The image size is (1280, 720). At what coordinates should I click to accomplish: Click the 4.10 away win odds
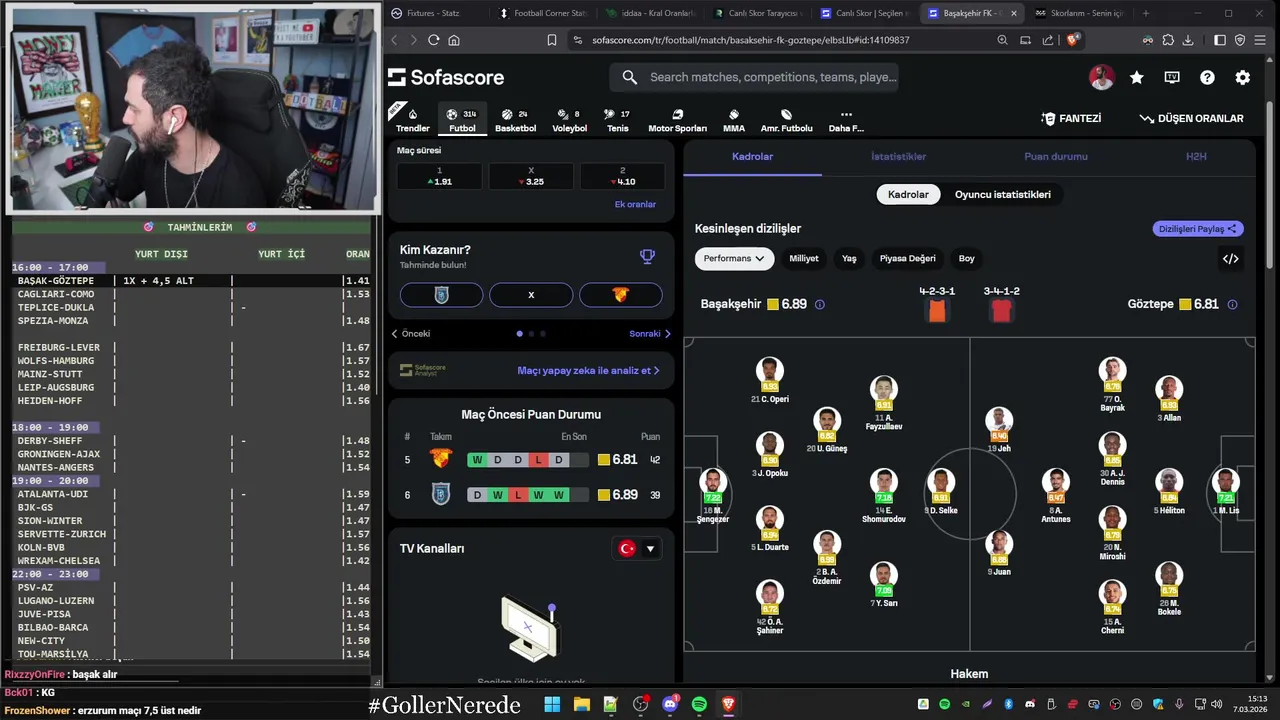622,176
